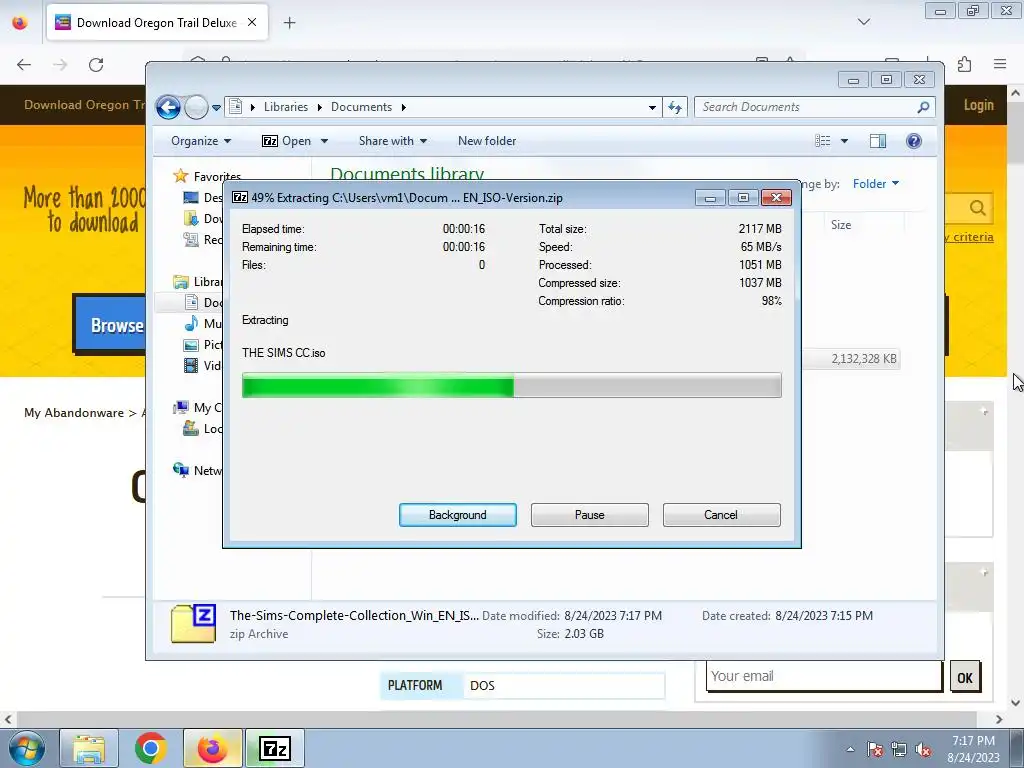
Task: Go back using Explorer's blue back arrow
Action: pyautogui.click(x=168, y=107)
